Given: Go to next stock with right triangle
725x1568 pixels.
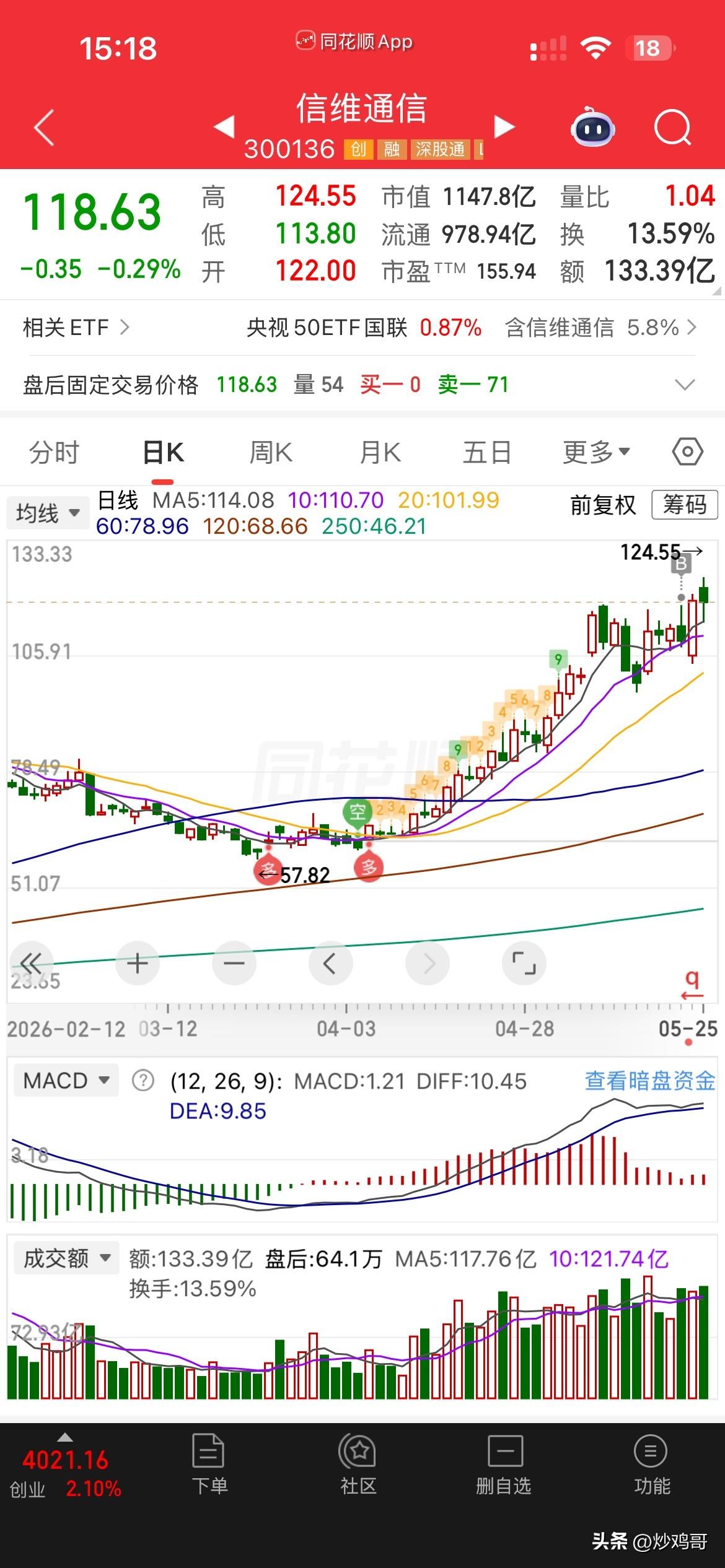Looking at the screenshot, I should click(505, 126).
